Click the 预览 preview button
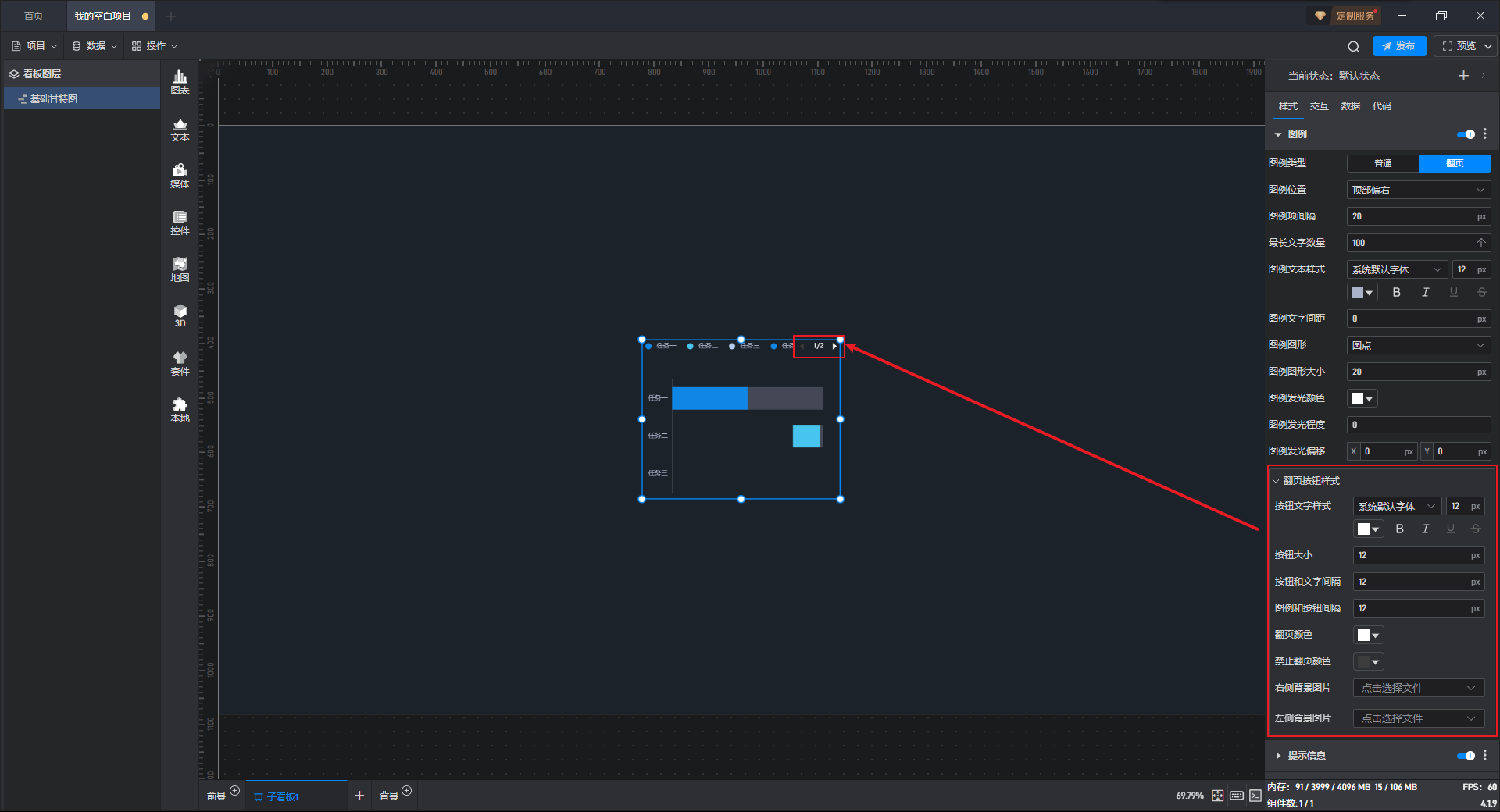 1459,46
